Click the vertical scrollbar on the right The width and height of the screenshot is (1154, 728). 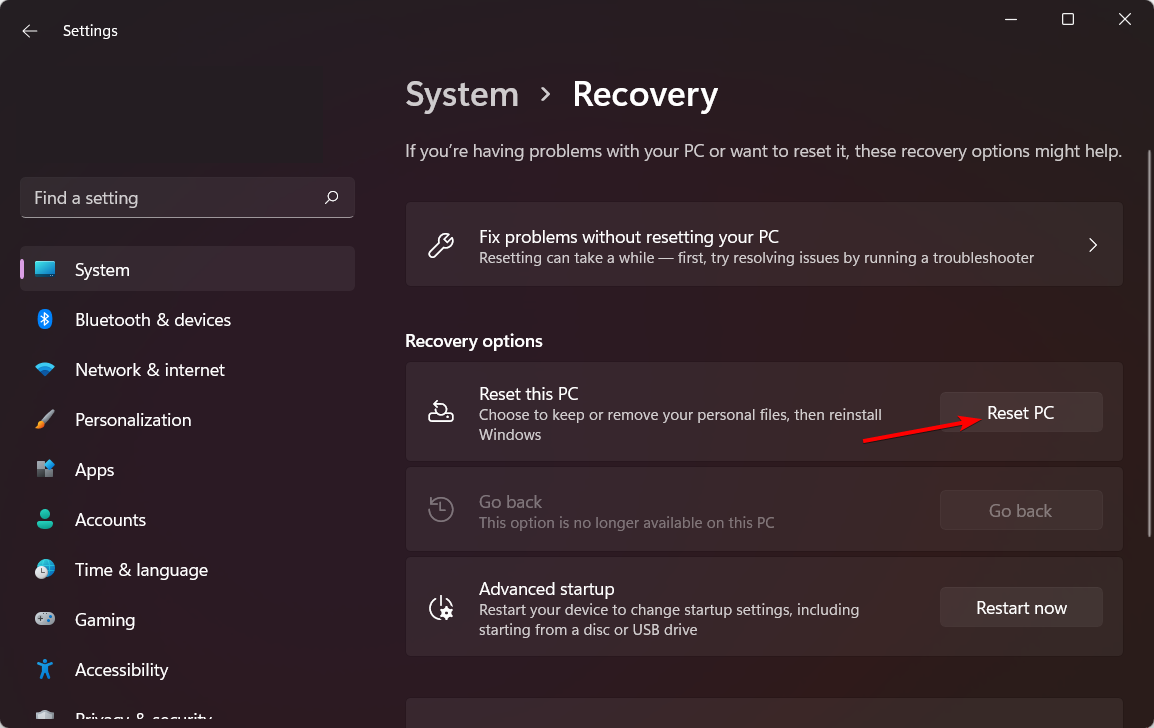point(1148,300)
